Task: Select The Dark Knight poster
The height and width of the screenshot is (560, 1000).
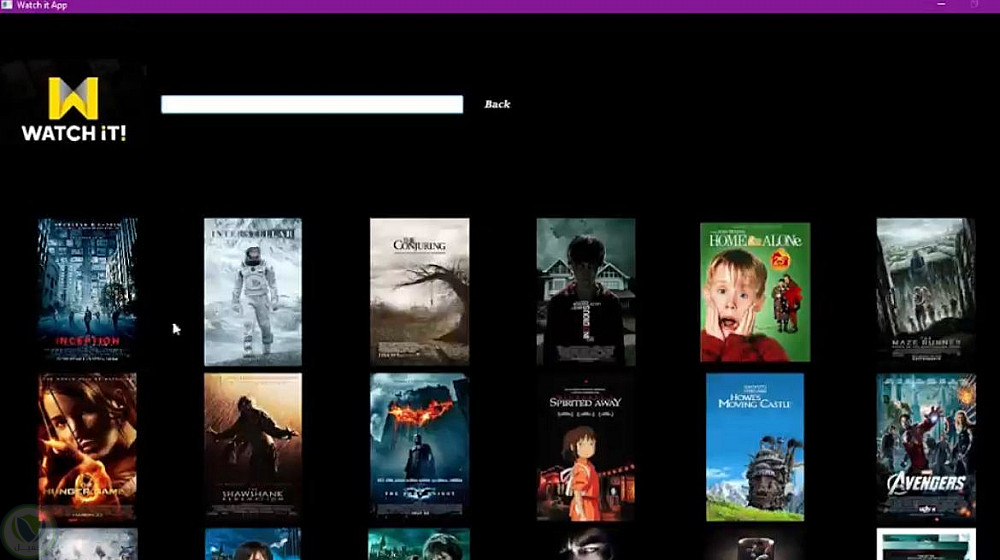Action: (x=420, y=446)
